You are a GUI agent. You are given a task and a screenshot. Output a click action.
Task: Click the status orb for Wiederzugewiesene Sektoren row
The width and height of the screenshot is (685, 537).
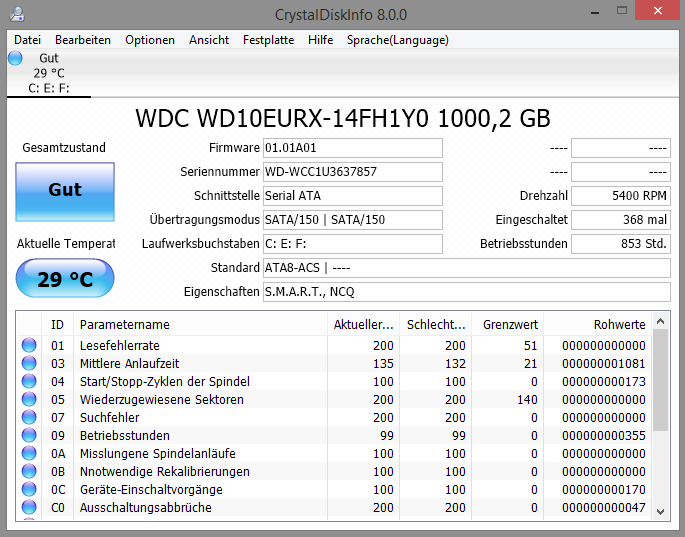(29, 399)
